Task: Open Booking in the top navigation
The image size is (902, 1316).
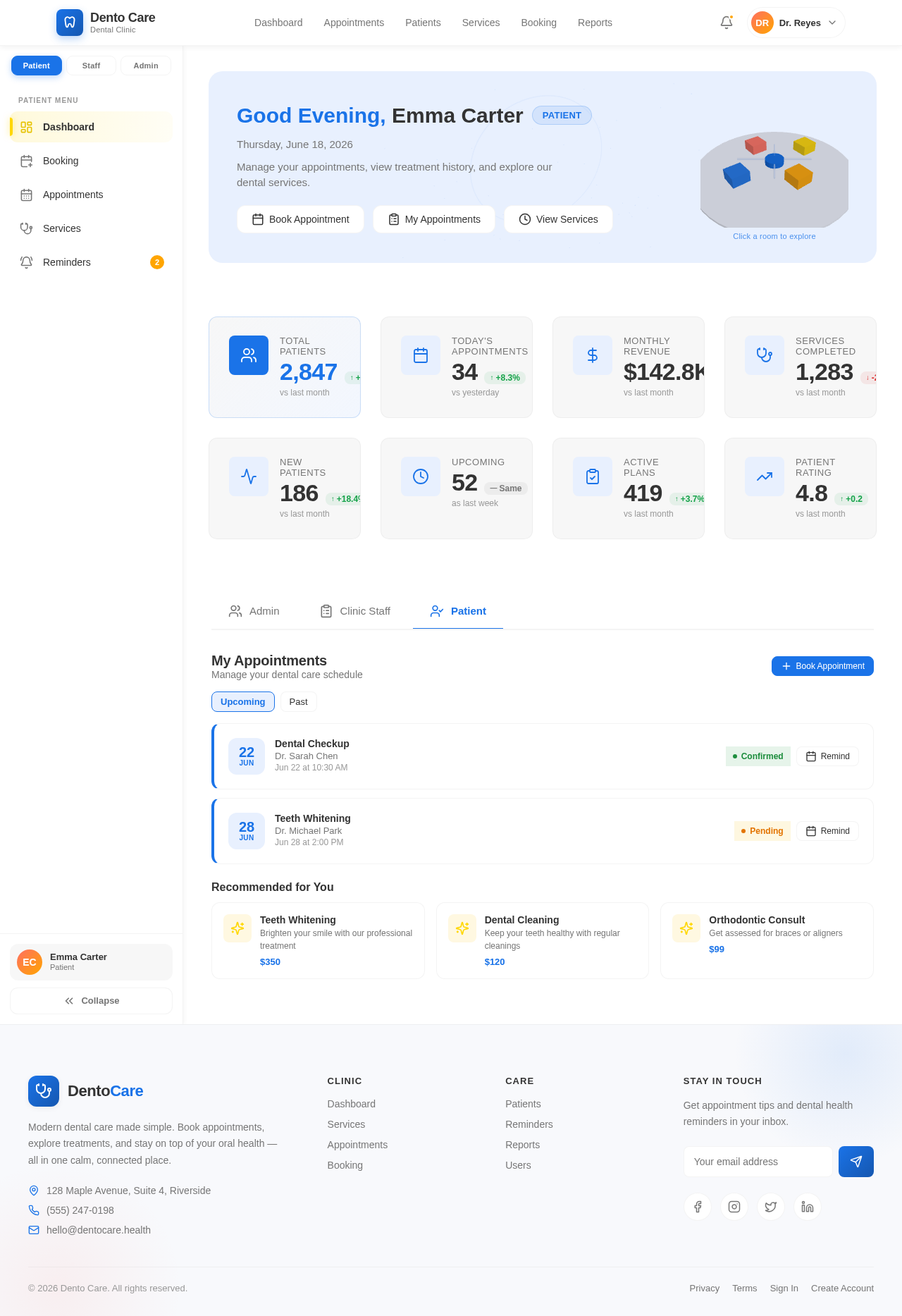Action: tap(538, 23)
